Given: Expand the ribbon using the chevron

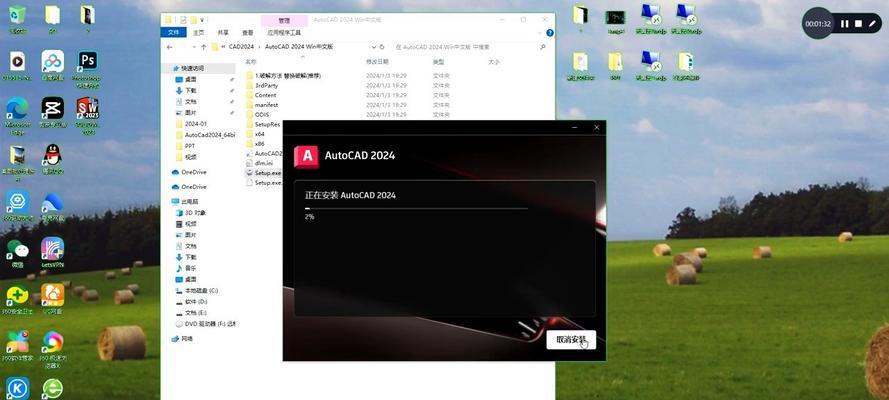Looking at the screenshot, I should [x=540, y=33].
